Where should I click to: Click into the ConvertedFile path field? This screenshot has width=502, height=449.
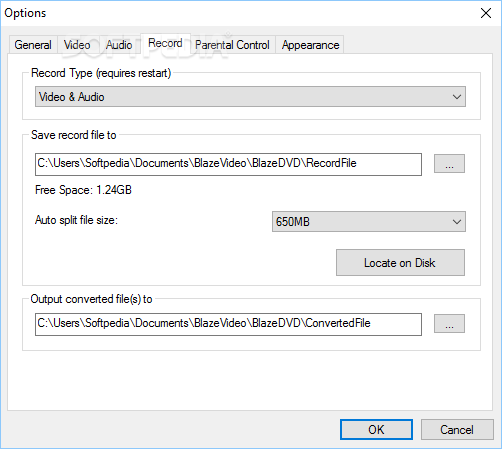point(228,324)
